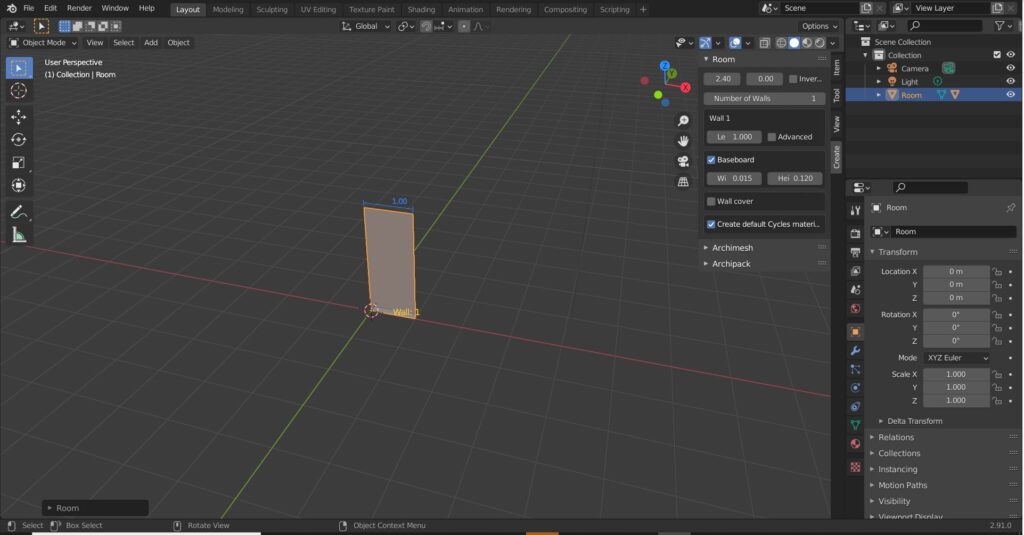1024x535 pixels.
Task: Enable the Wall cover checkbox
Action: click(711, 202)
